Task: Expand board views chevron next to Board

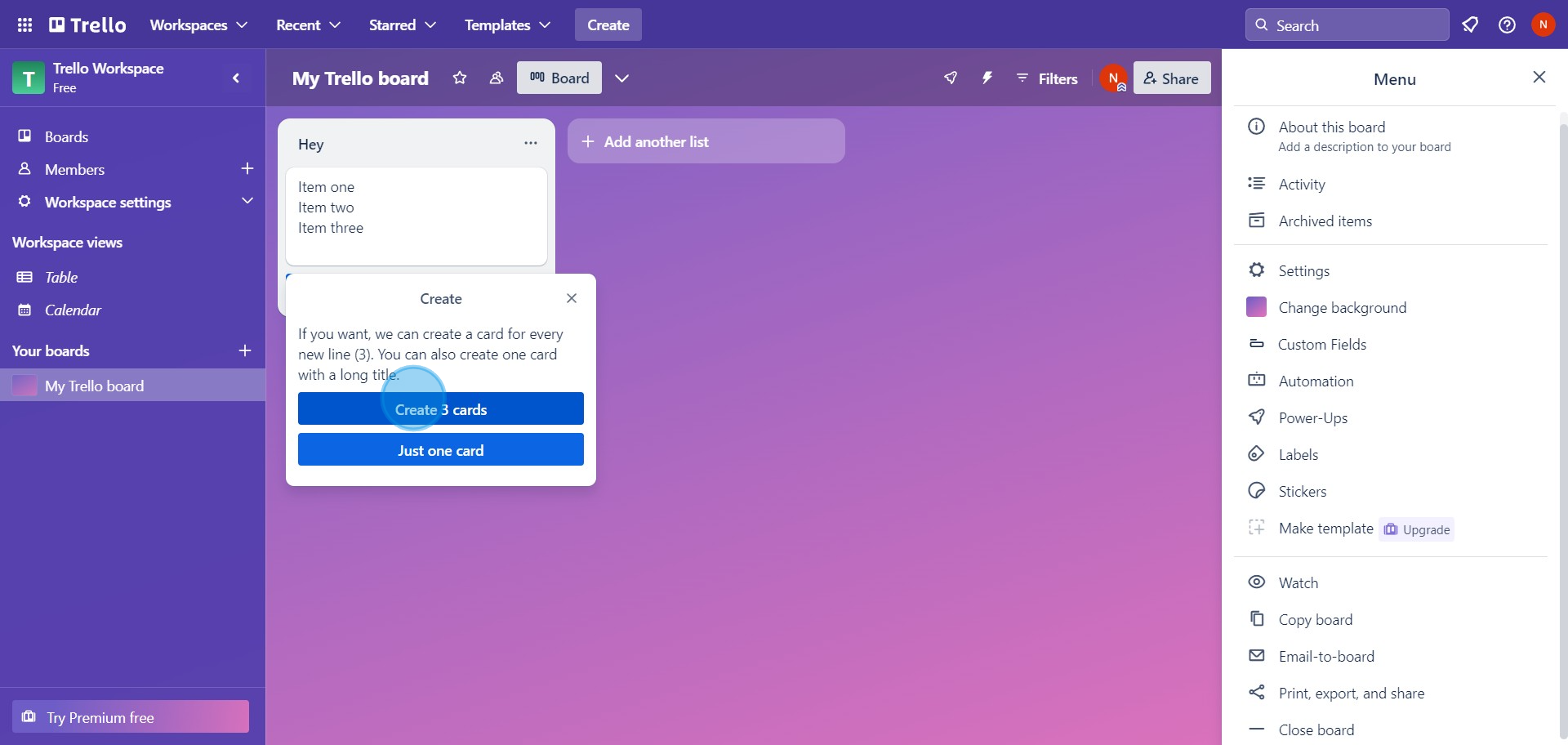Action: [x=621, y=78]
